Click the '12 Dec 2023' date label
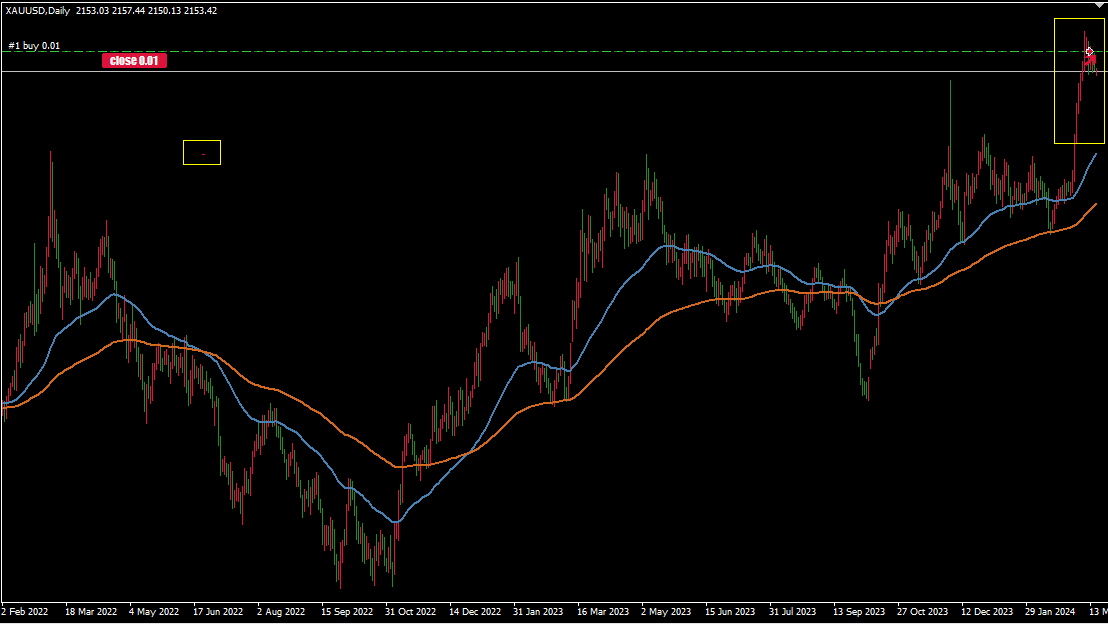 tap(986, 612)
